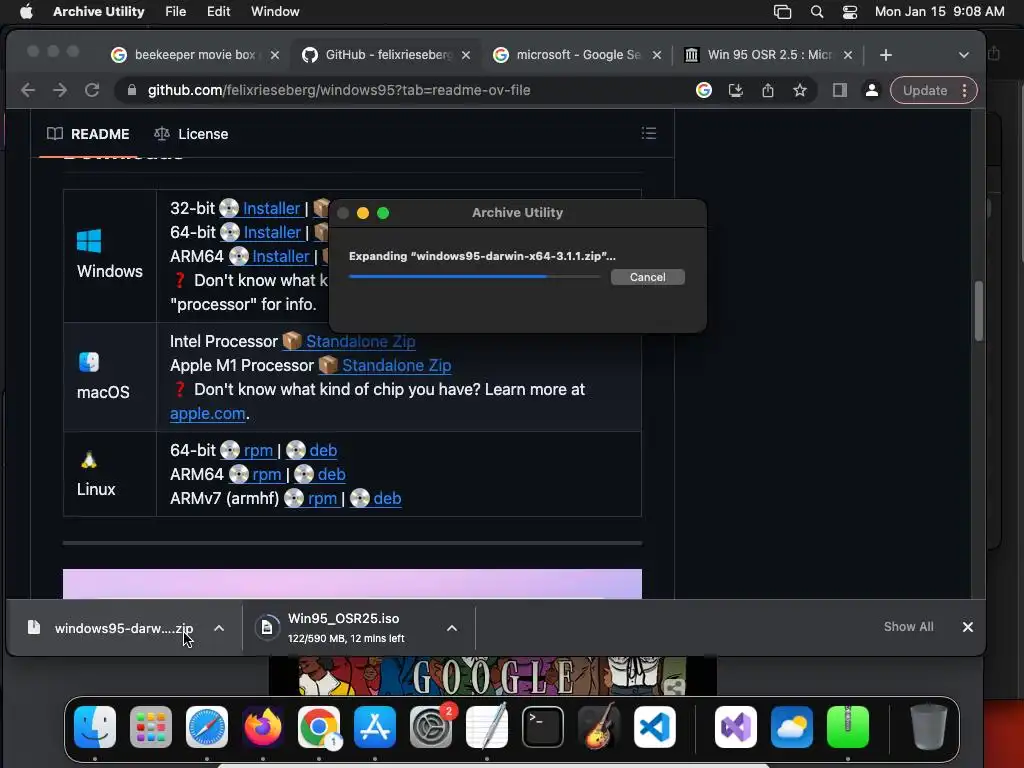Open Terminal from the Dock
The width and height of the screenshot is (1024, 768).
pos(543,727)
